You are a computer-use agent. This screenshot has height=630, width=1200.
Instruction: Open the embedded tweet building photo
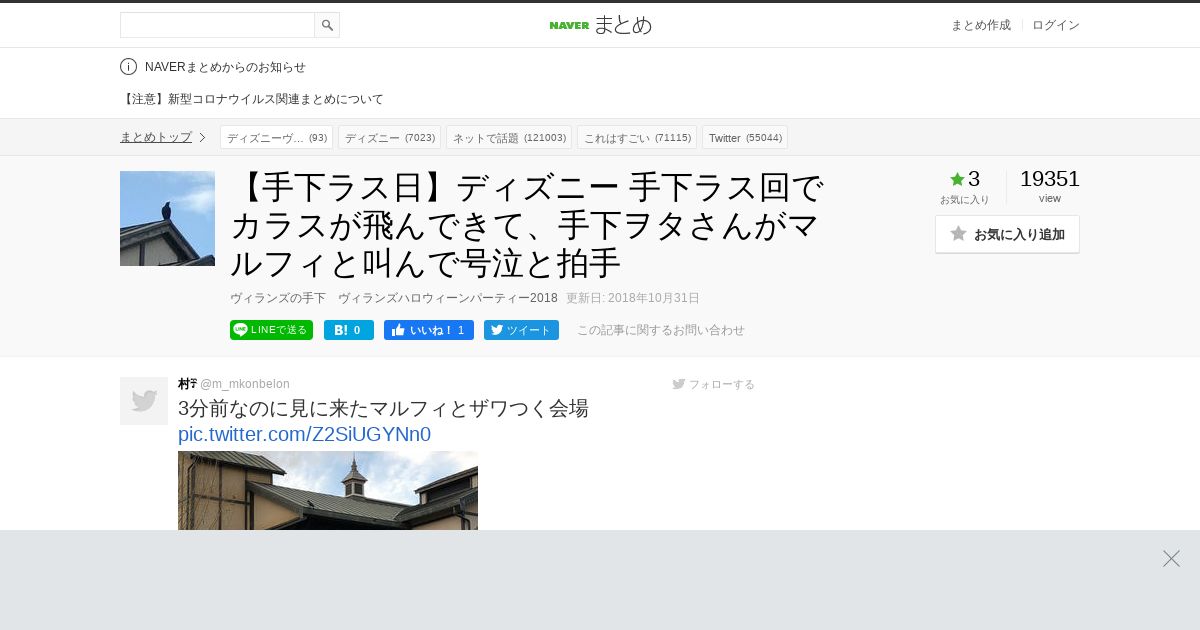point(328,490)
